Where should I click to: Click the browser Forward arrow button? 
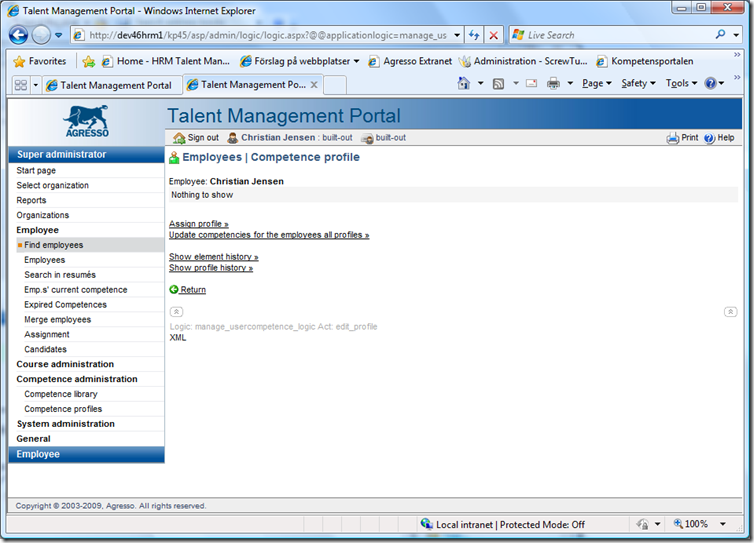(41, 35)
